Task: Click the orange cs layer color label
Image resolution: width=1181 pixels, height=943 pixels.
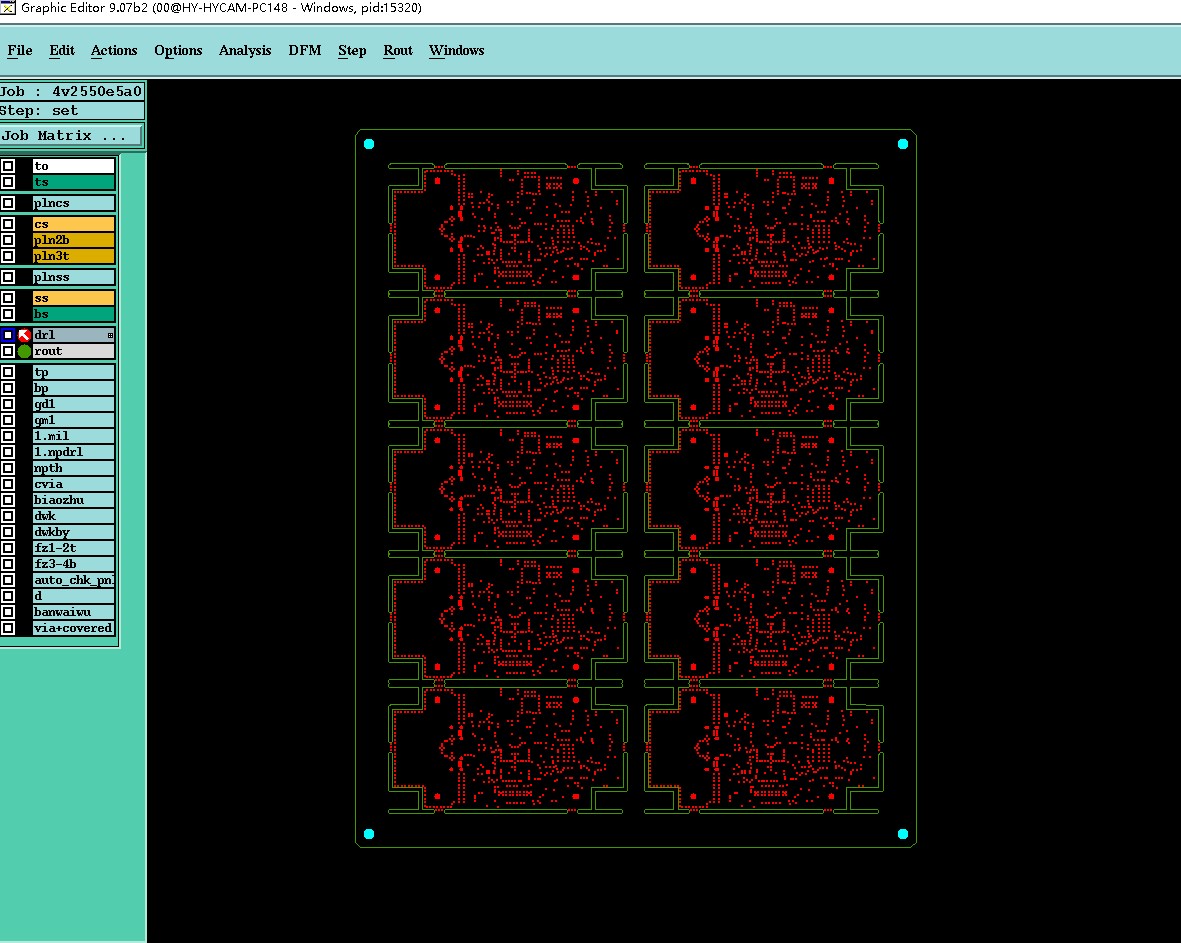Action: [73, 224]
